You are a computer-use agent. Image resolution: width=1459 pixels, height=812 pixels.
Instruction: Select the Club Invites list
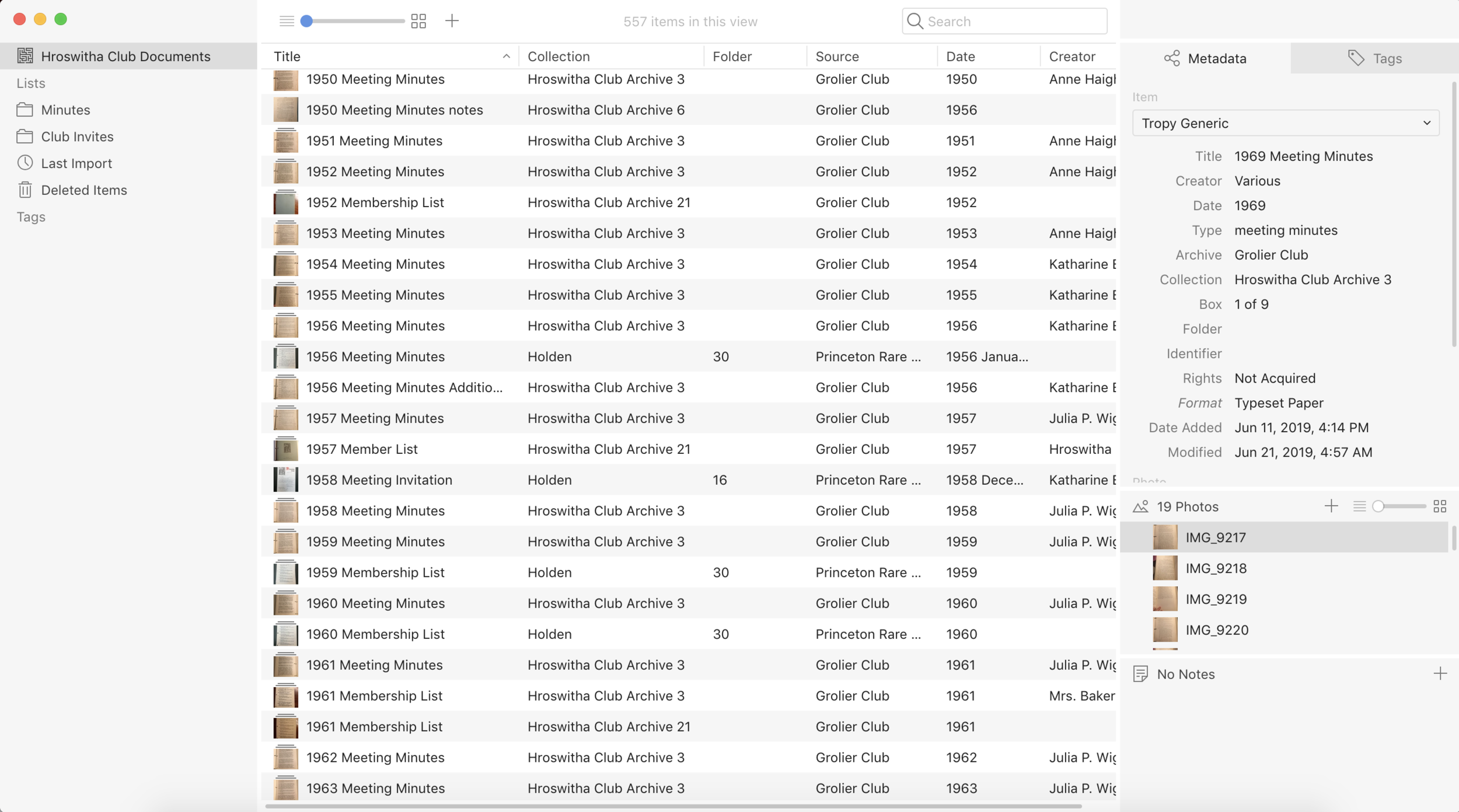pos(128,136)
